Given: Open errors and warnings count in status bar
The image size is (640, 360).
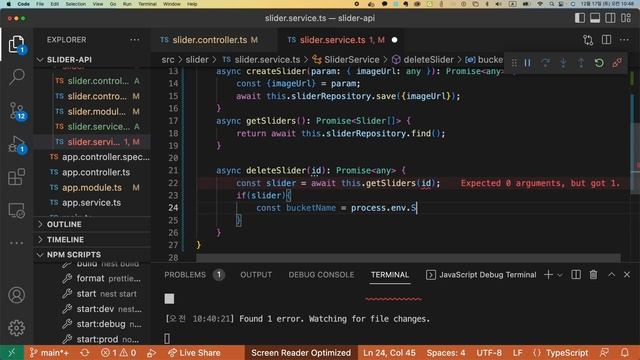Looking at the screenshot, I should (x=118, y=353).
